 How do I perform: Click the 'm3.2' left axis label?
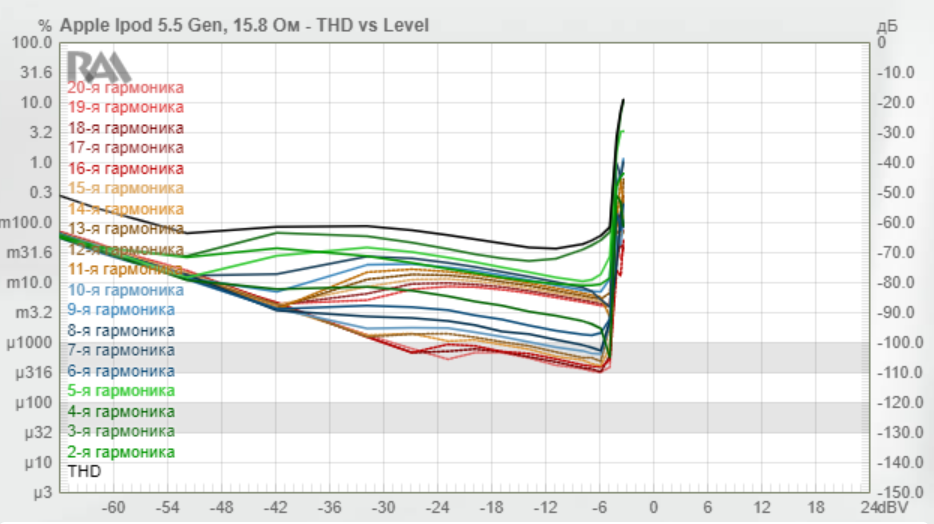tap(34, 313)
